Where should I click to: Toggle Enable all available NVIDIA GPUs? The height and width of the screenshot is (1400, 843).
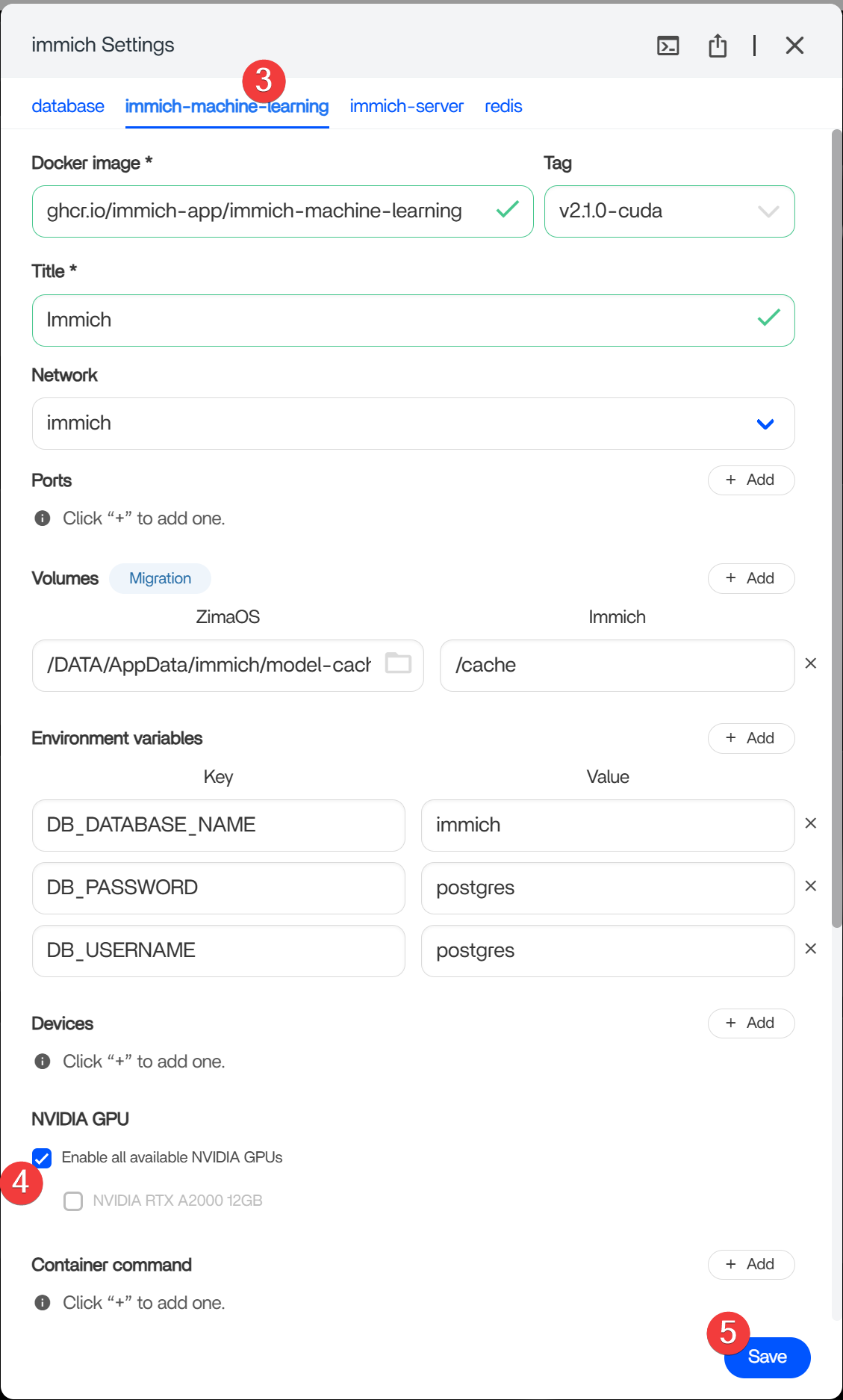click(x=43, y=1158)
